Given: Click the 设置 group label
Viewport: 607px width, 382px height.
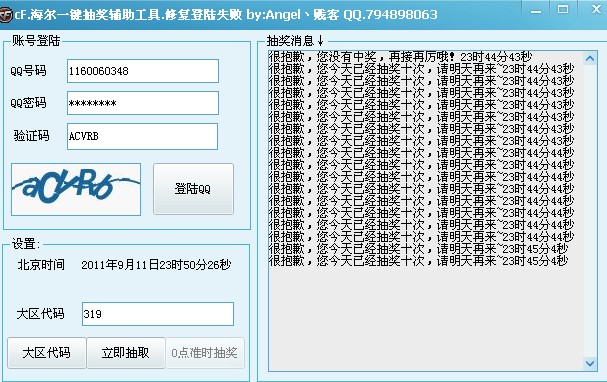Looking at the screenshot, I should tap(26, 244).
